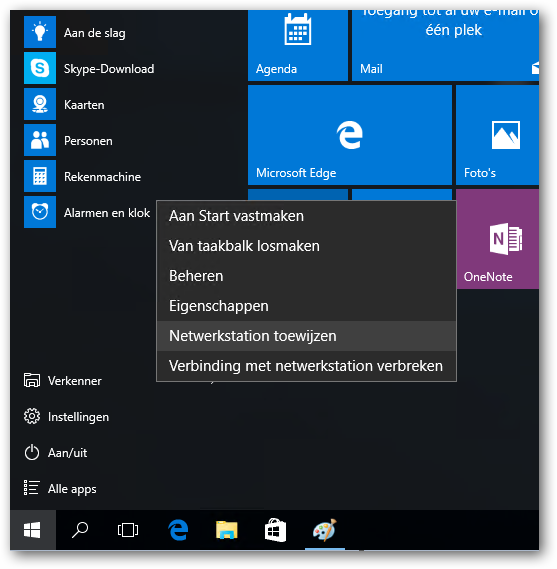Click the Alle apps list icon
The height and width of the screenshot is (569, 557).
pyautogui.click(x=32, y=488)
